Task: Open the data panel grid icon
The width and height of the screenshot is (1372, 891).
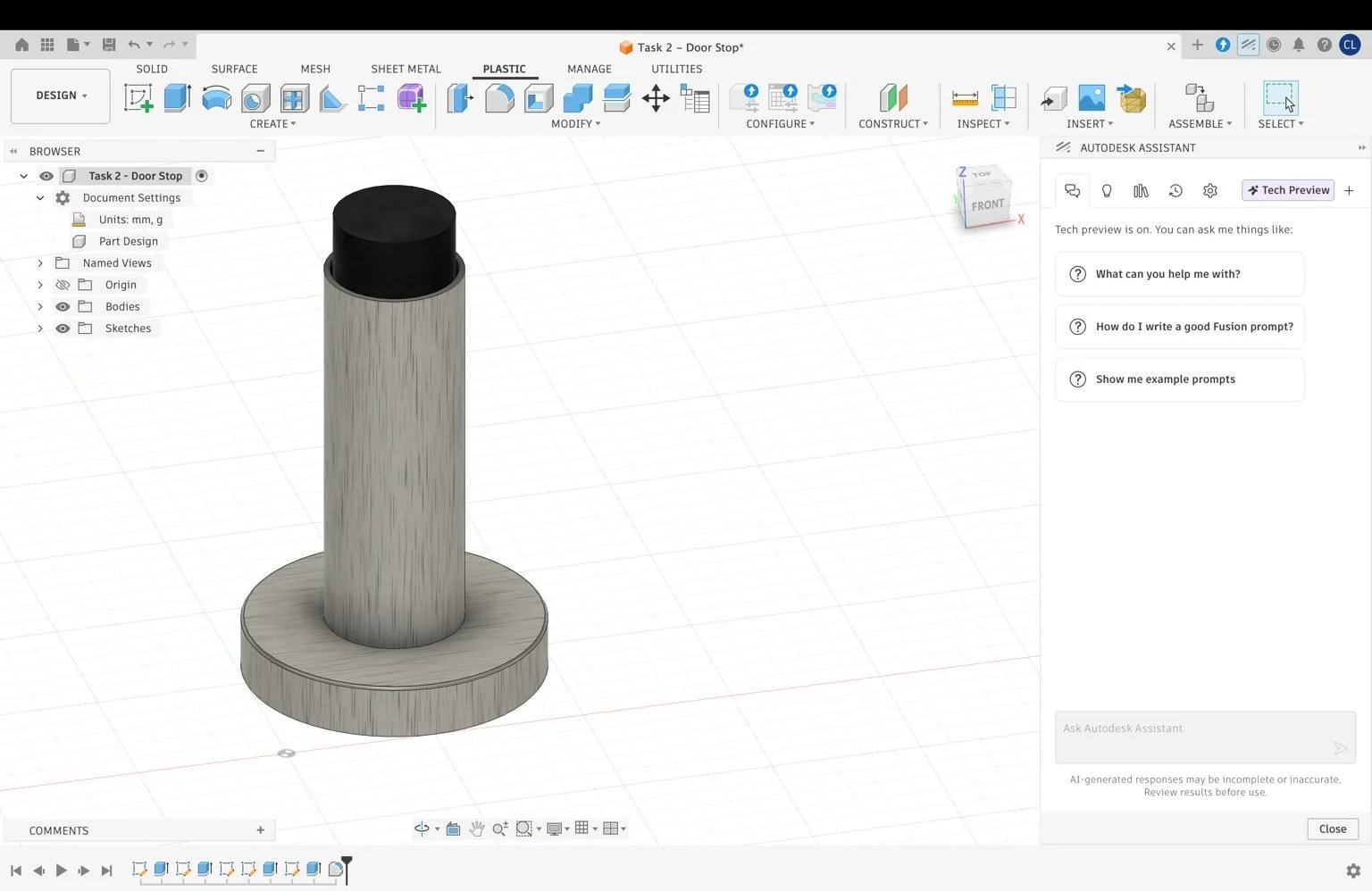Action: click(x=47, y=45)
